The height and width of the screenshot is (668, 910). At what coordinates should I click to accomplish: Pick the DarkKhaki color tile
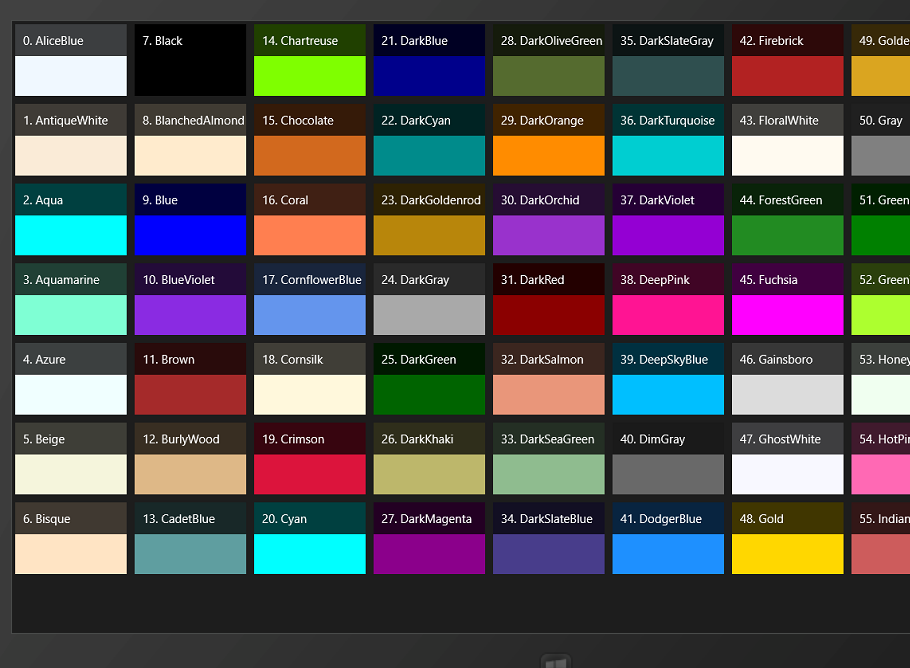point(429,458)
